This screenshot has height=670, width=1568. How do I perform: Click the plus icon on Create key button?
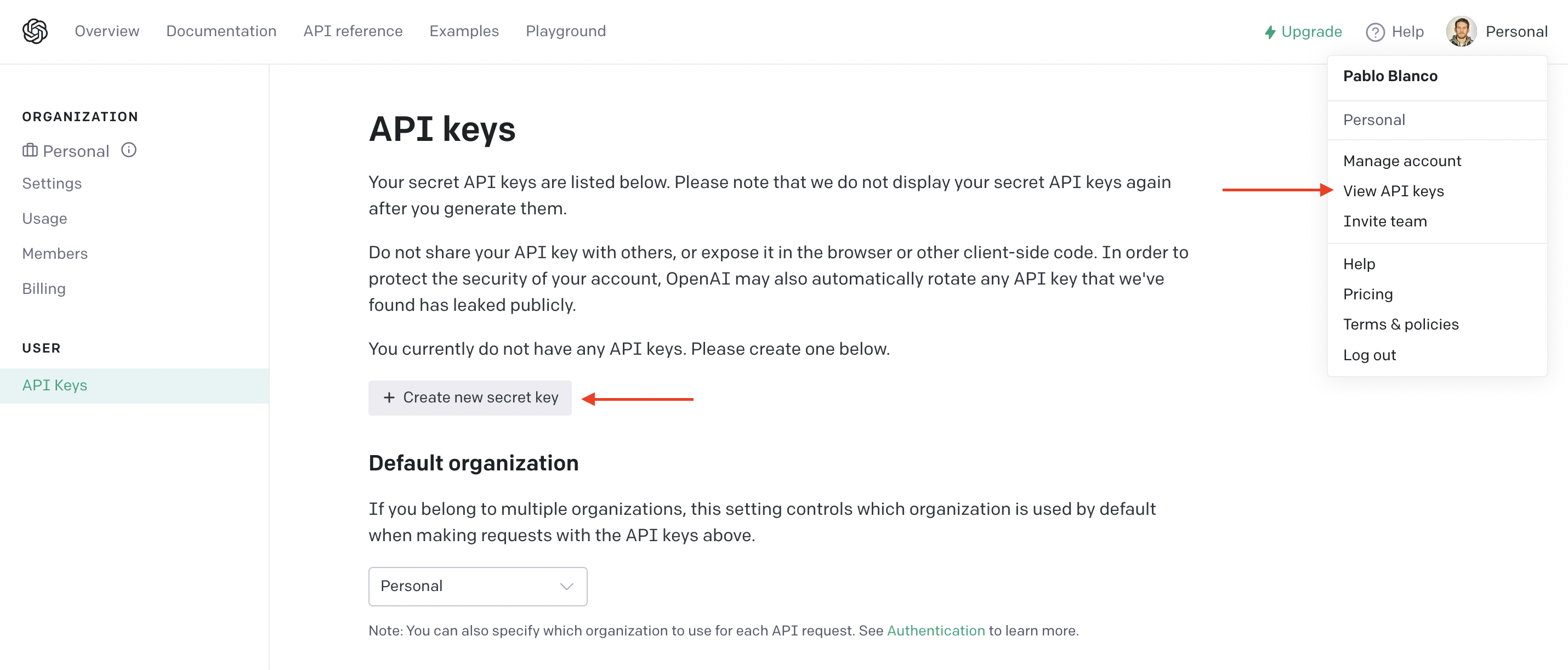coord(389,398)
